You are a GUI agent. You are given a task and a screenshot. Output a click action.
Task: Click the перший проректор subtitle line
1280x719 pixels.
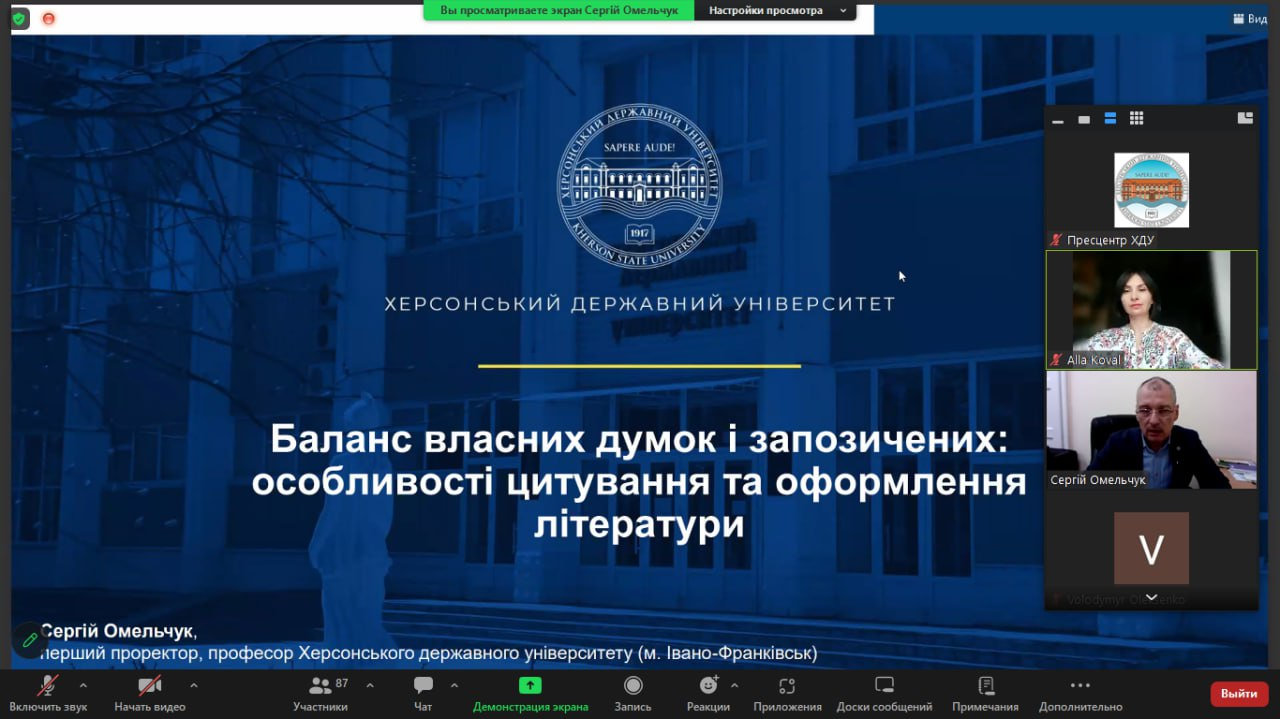point(428,653)
